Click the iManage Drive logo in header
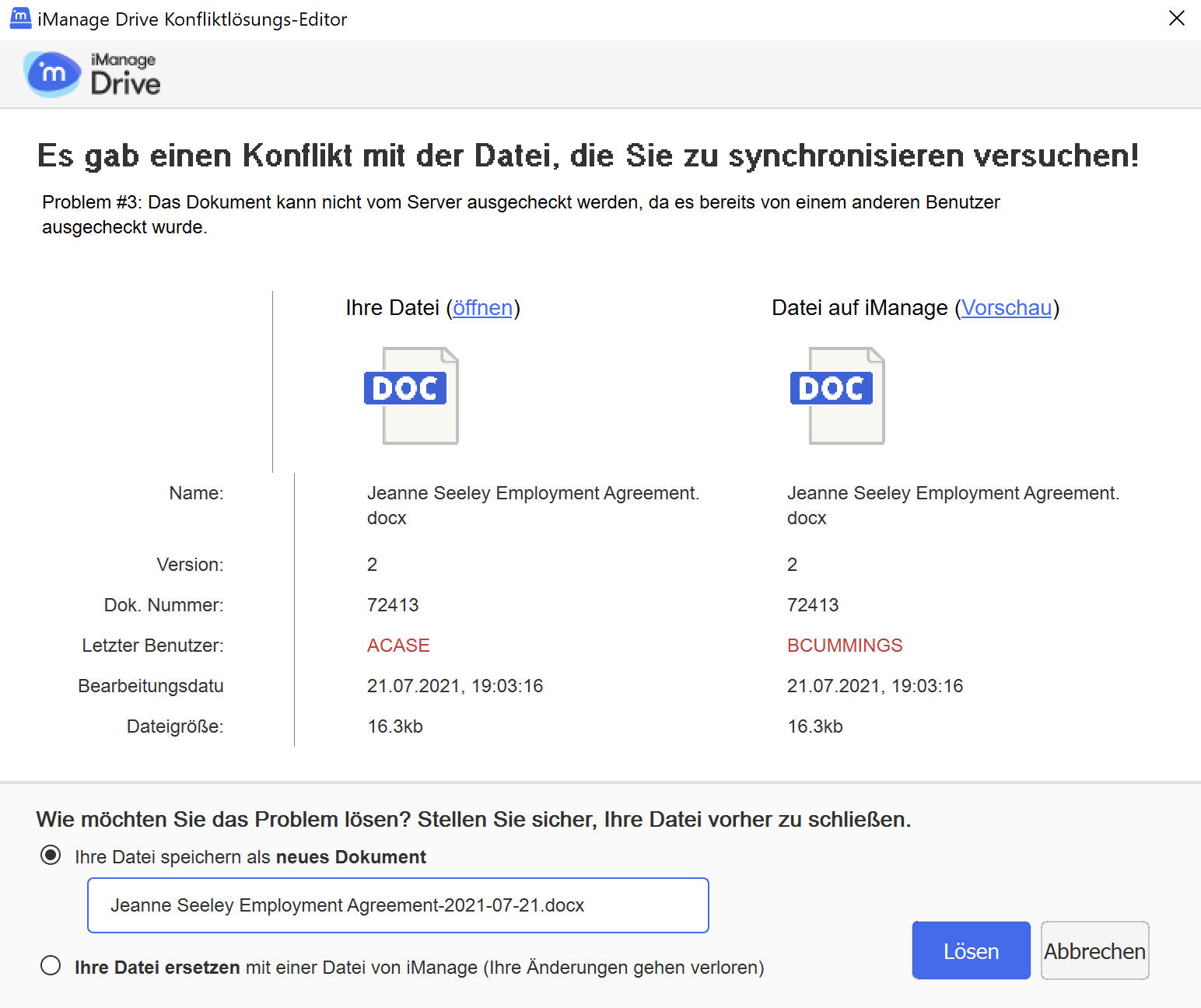 pos(93,74)
